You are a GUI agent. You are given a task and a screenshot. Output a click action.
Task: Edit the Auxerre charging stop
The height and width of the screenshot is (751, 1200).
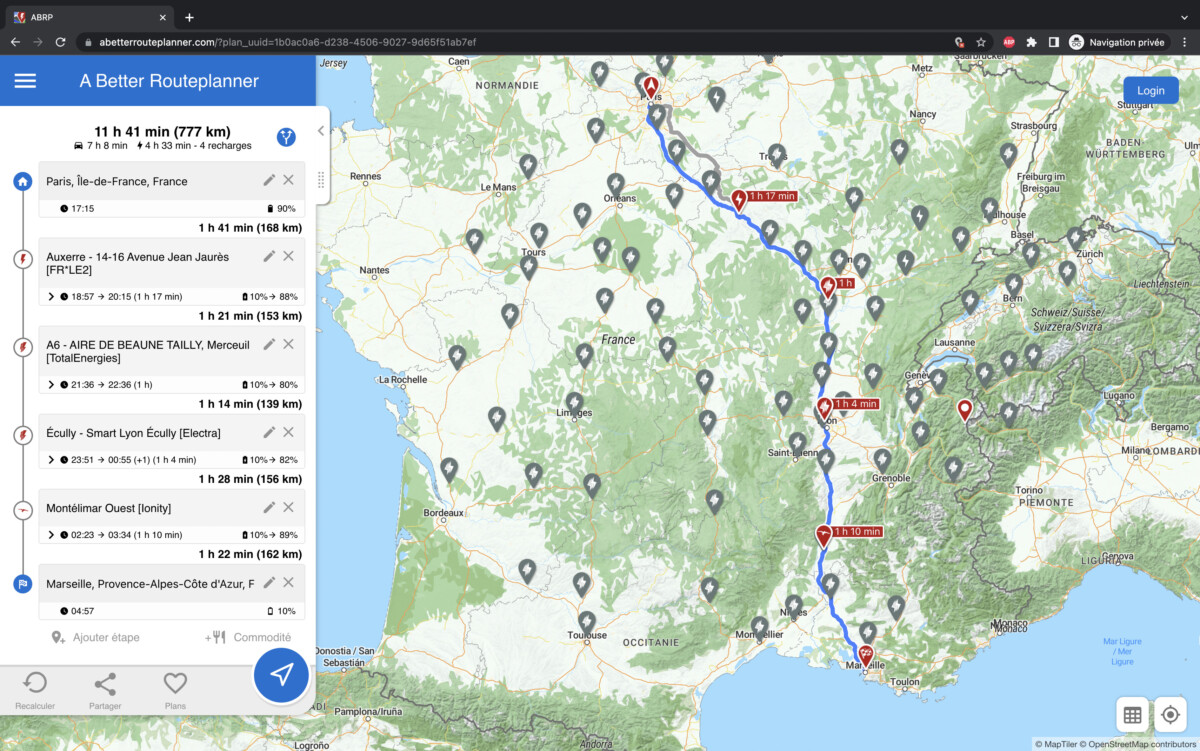tap(269, 256)
